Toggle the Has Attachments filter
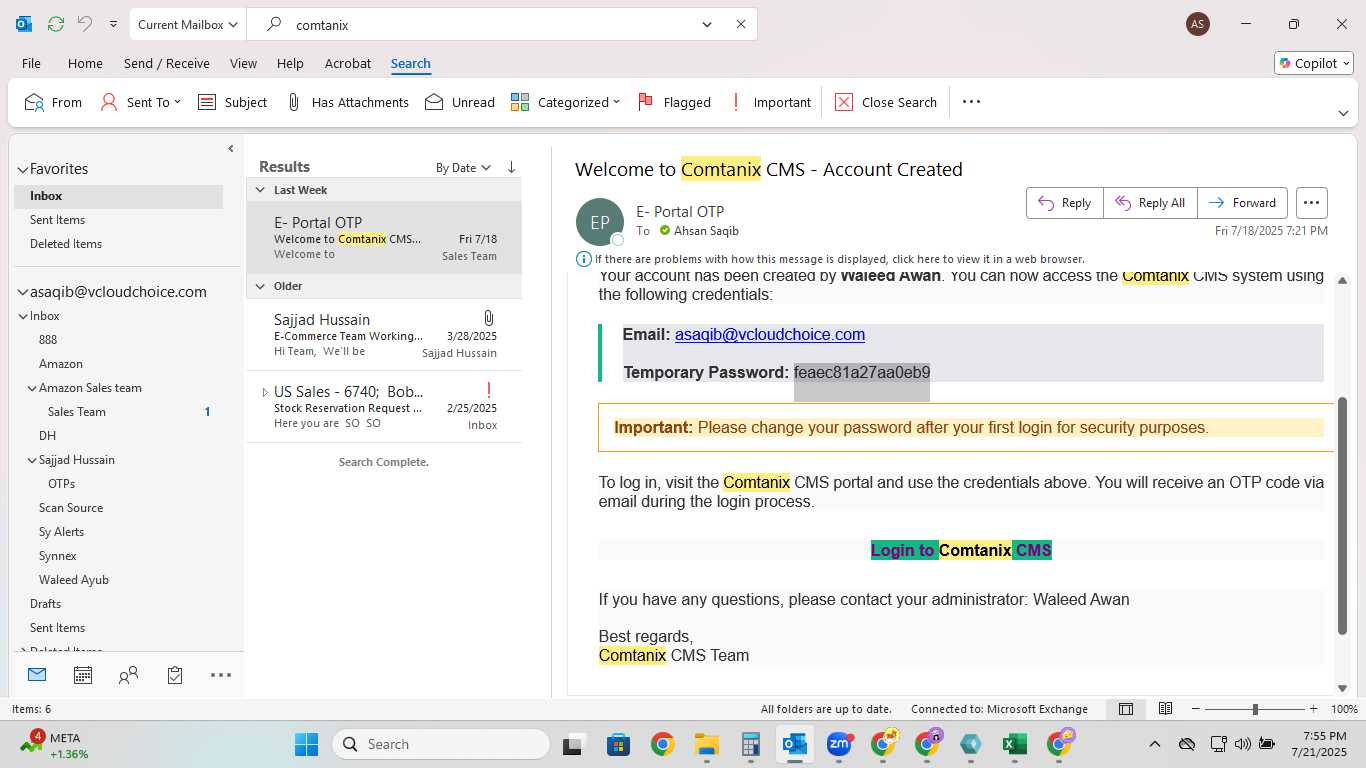Viewport: 1366px width, 768px height. [x=347, y=102]
